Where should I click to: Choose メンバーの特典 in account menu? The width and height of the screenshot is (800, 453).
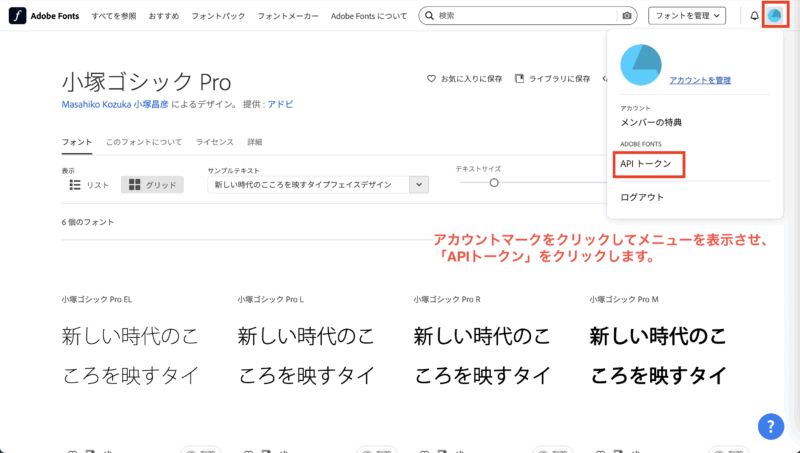[651, 122]
